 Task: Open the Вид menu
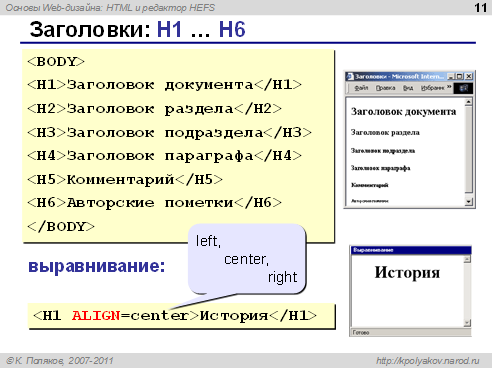tap(408, 88)
